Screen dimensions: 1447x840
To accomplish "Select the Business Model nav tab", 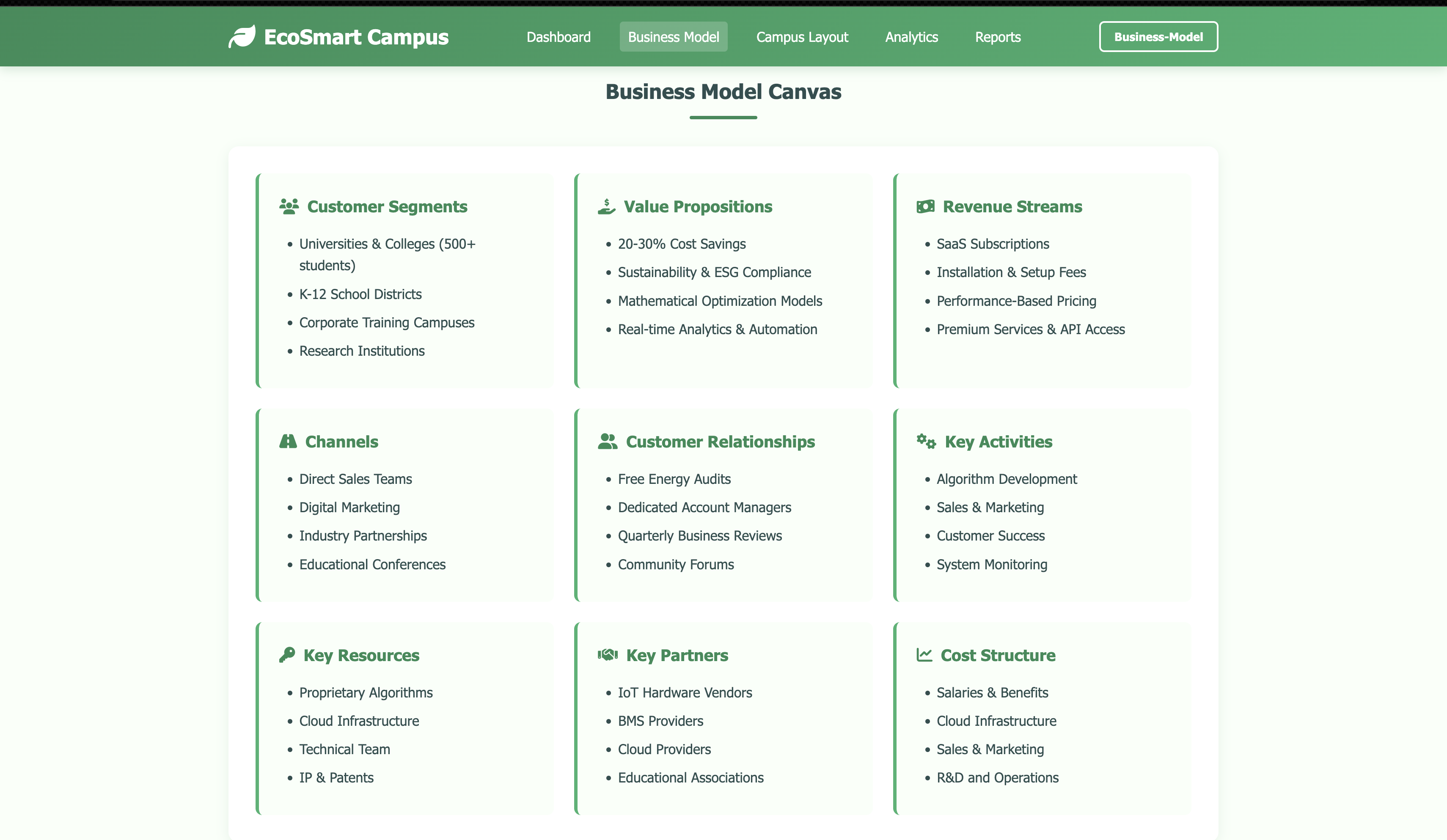I will pos(673,37).
